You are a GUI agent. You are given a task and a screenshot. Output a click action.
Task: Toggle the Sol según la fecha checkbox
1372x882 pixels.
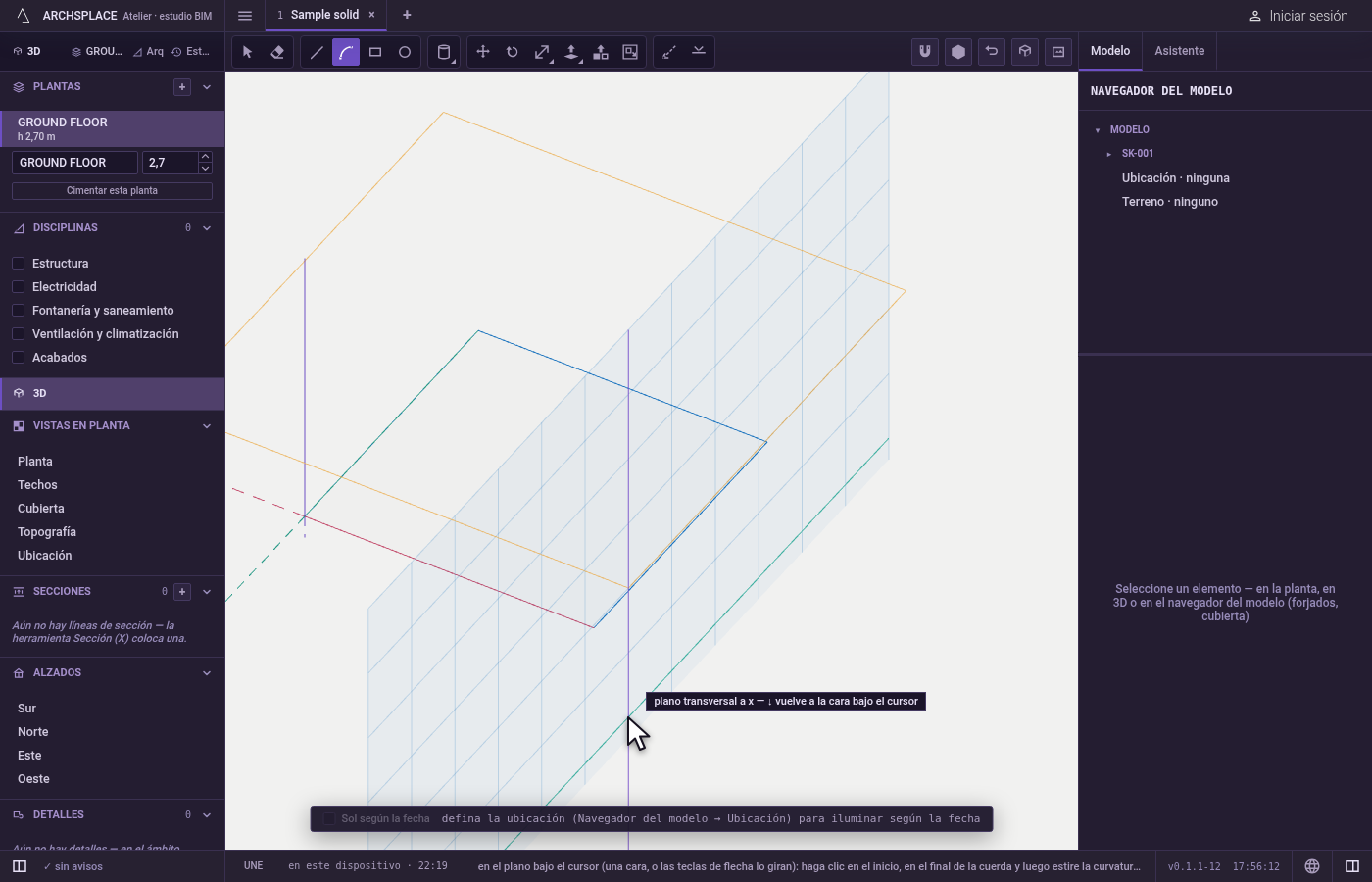click(x=329, y=819)
